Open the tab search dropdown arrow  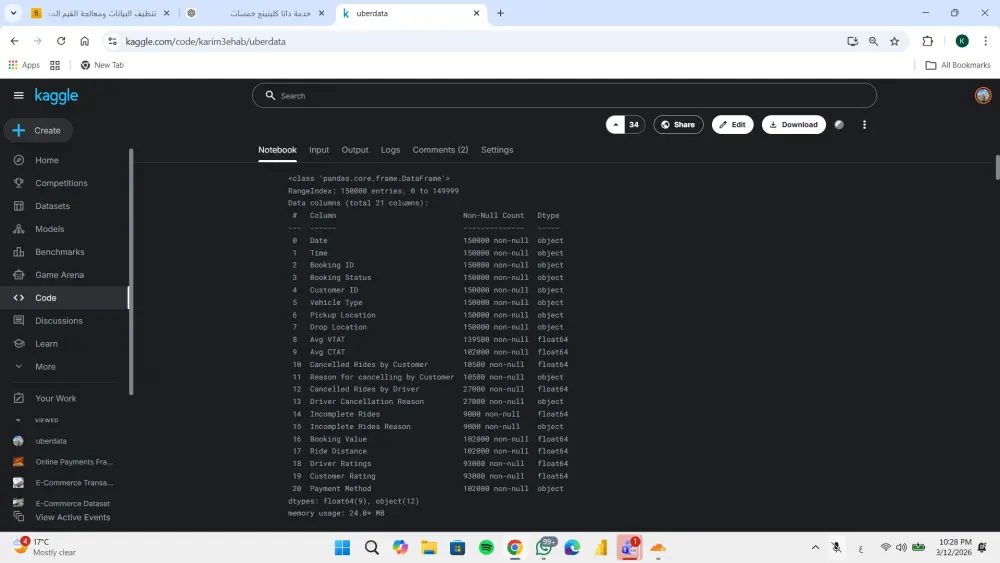click(x=13, y=13)
